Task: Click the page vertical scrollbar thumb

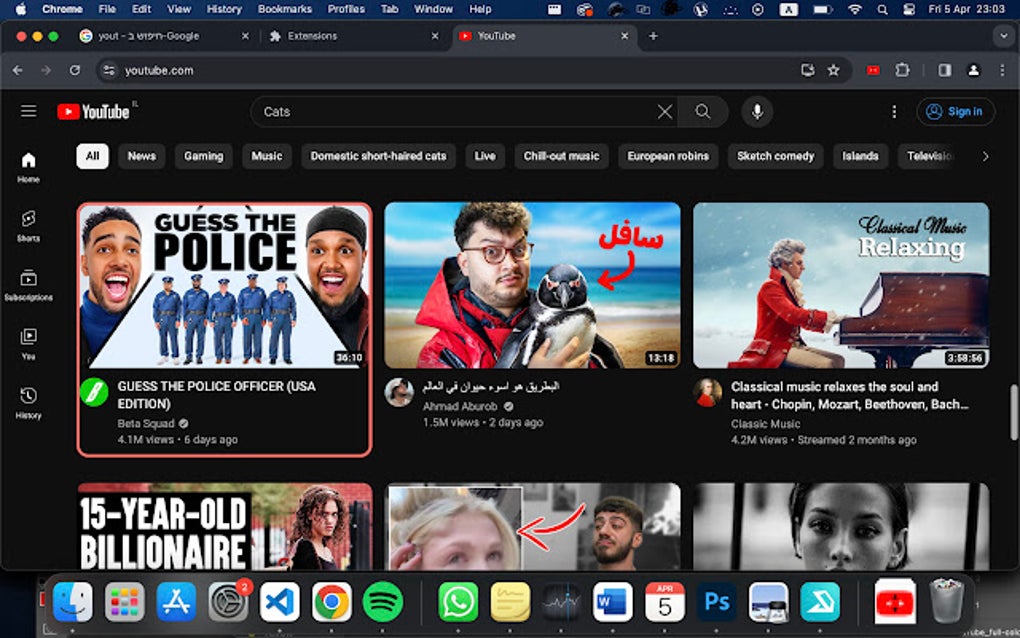Action: coord(1013,412)
